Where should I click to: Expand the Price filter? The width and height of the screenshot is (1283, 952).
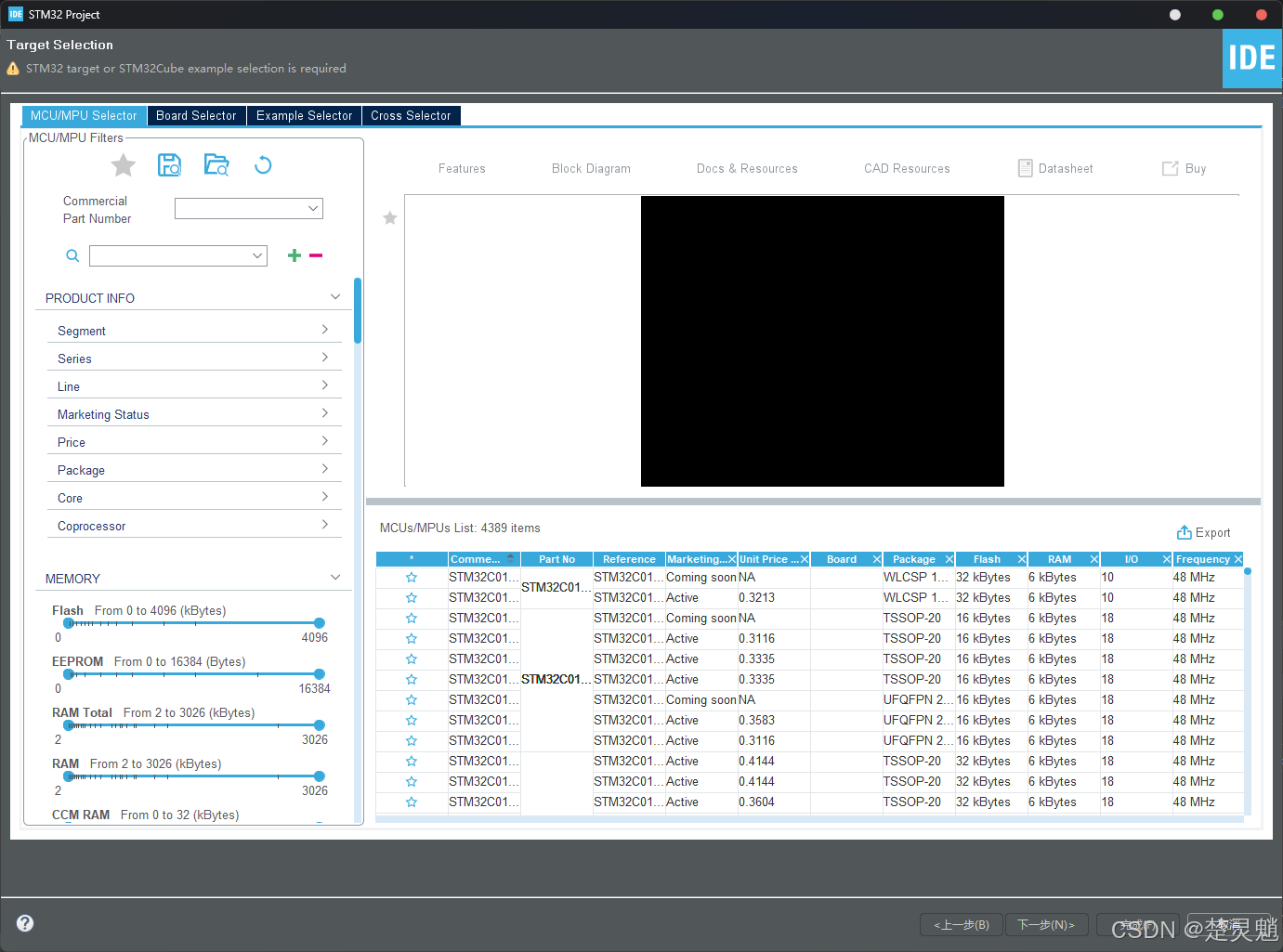click(x=324, y=441)
